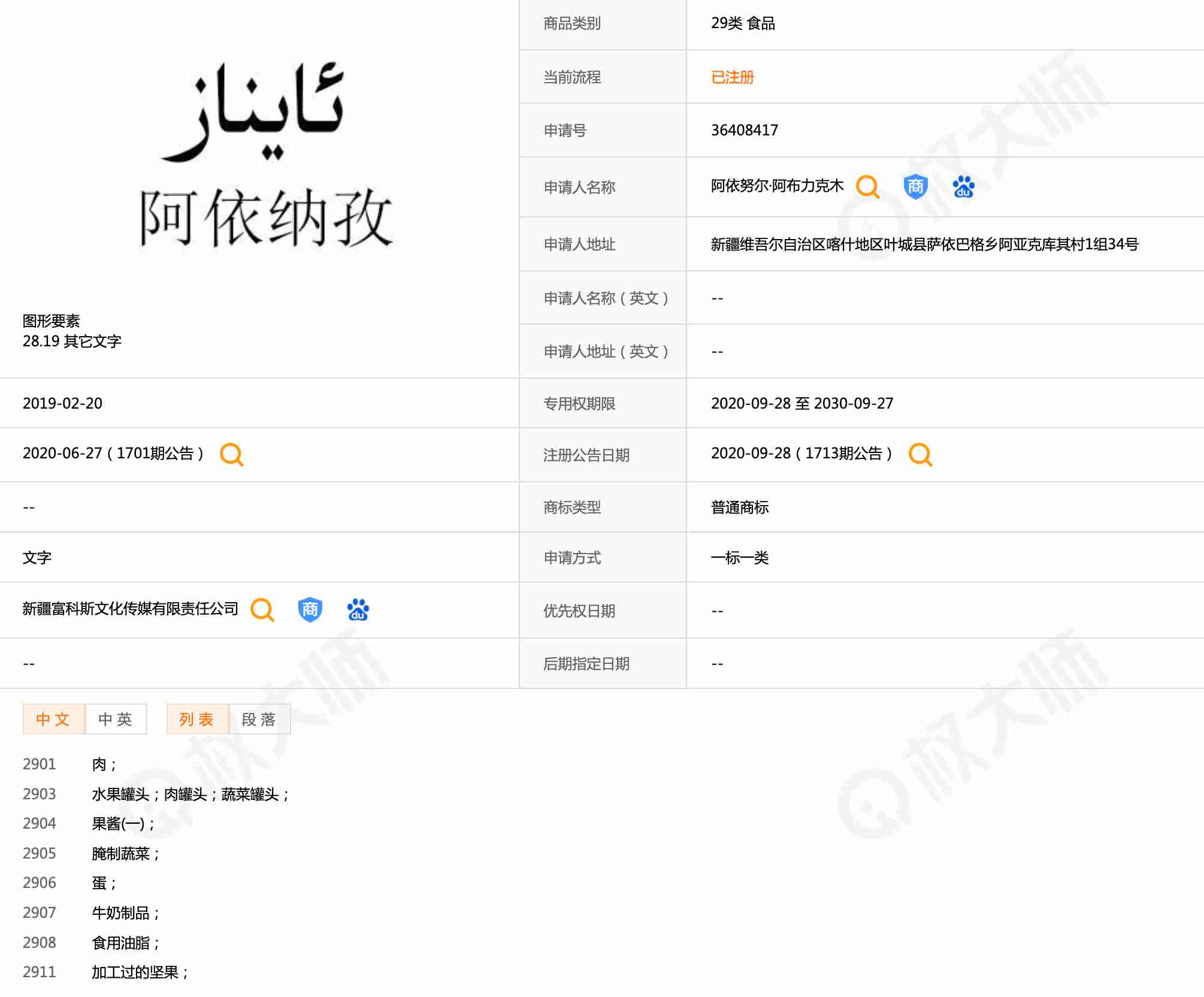The height and width of the screenshot is (997, 1204).
Task: Click agency name 新疆富科斯文化传媒有限责任公司
Action: [130, 609]
